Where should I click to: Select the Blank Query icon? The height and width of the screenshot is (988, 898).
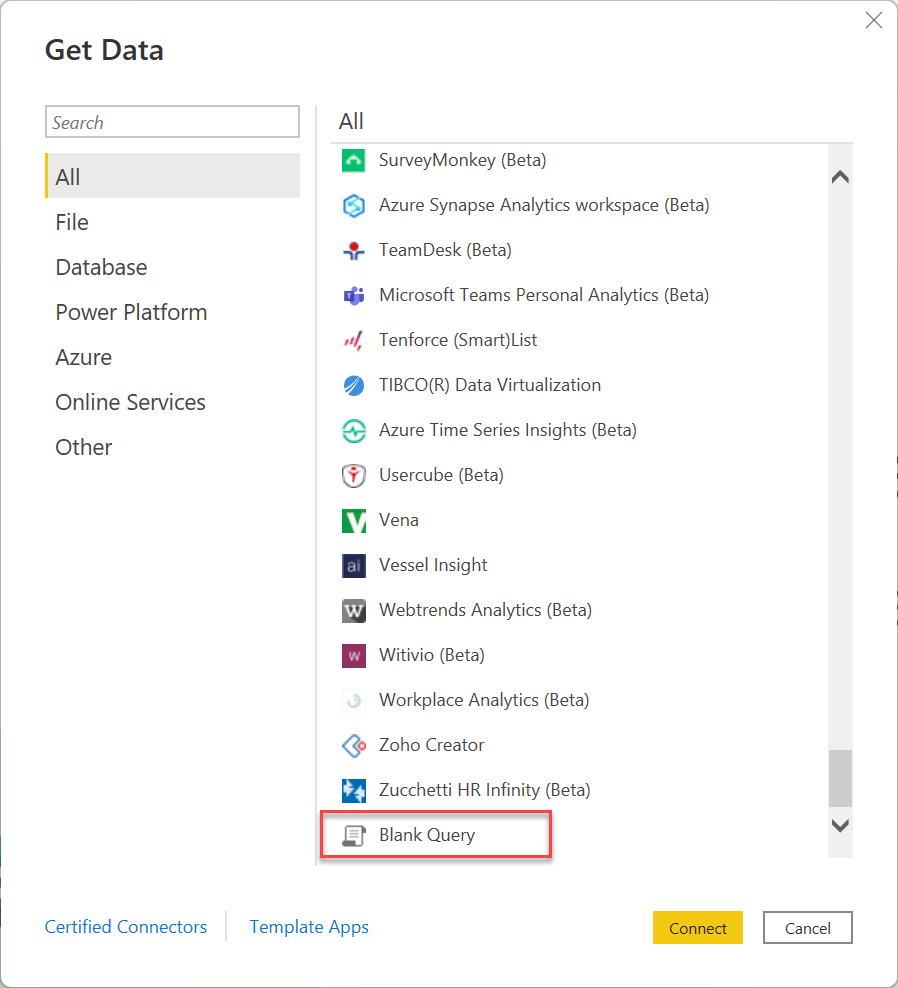point(354,836)
